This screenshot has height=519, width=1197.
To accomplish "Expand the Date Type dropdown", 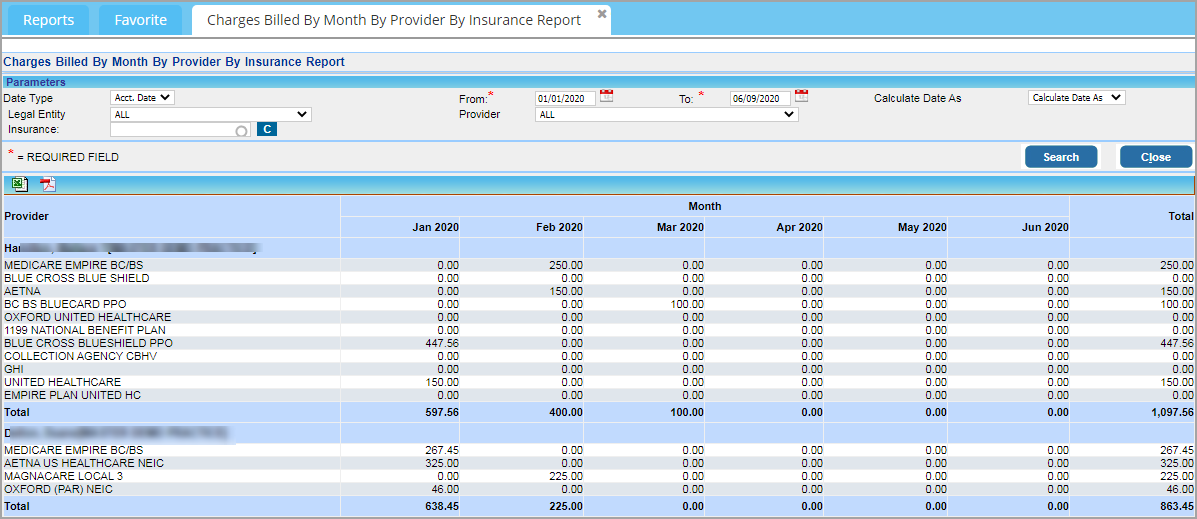I will [143, 98].
